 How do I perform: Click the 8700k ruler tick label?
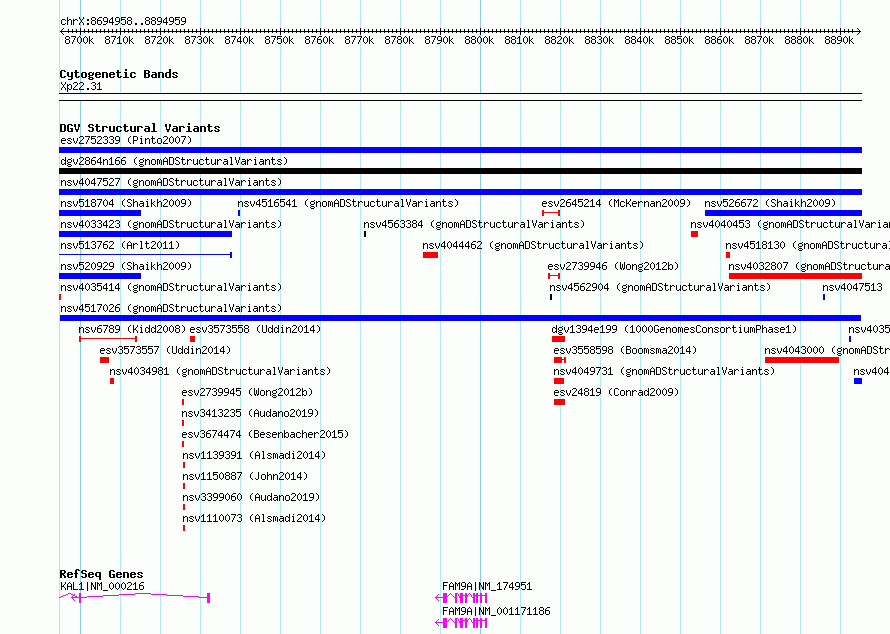click(x=79, y=40)
